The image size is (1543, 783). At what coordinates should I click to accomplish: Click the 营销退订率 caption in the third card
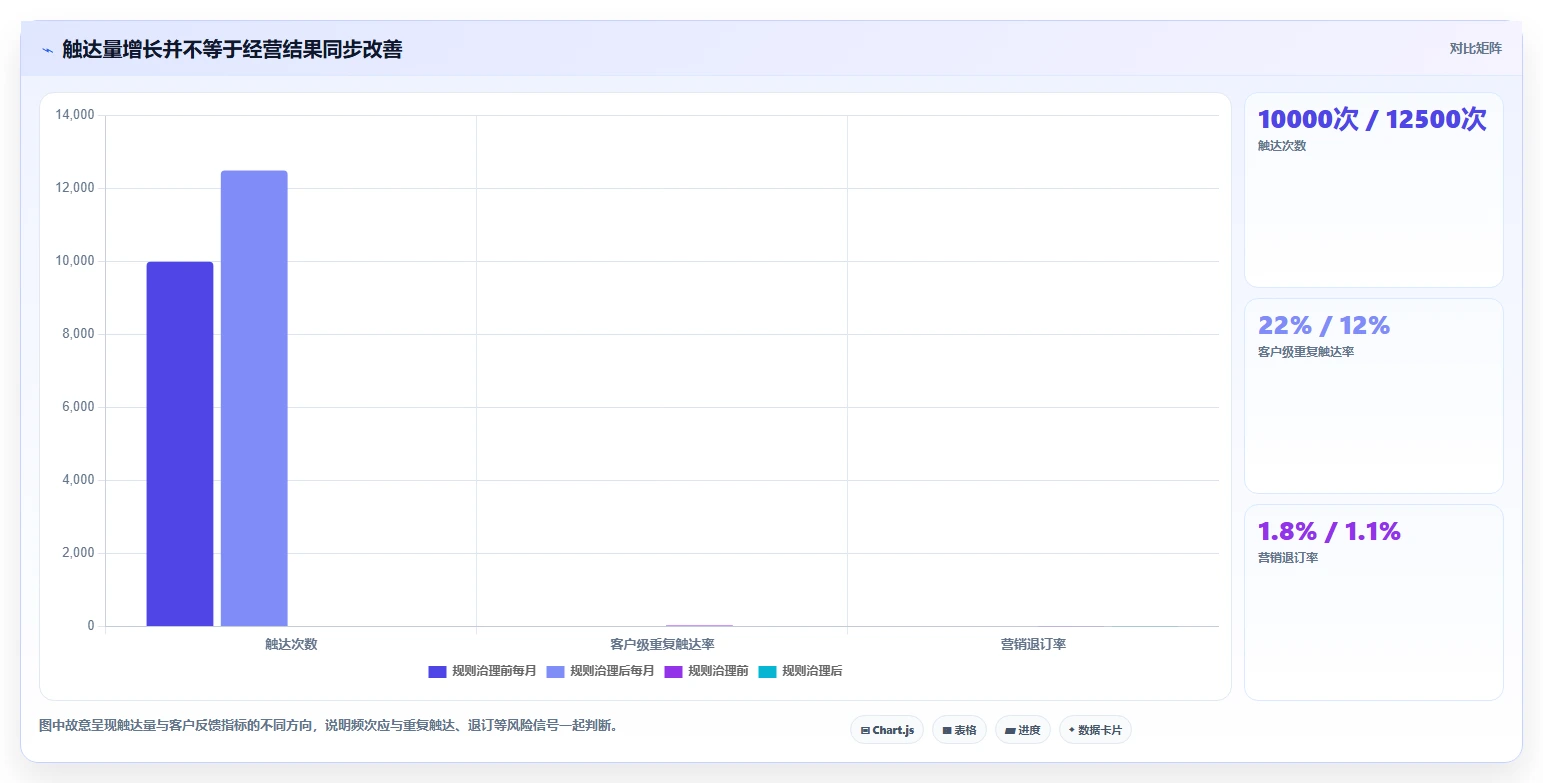point(1288,557)
